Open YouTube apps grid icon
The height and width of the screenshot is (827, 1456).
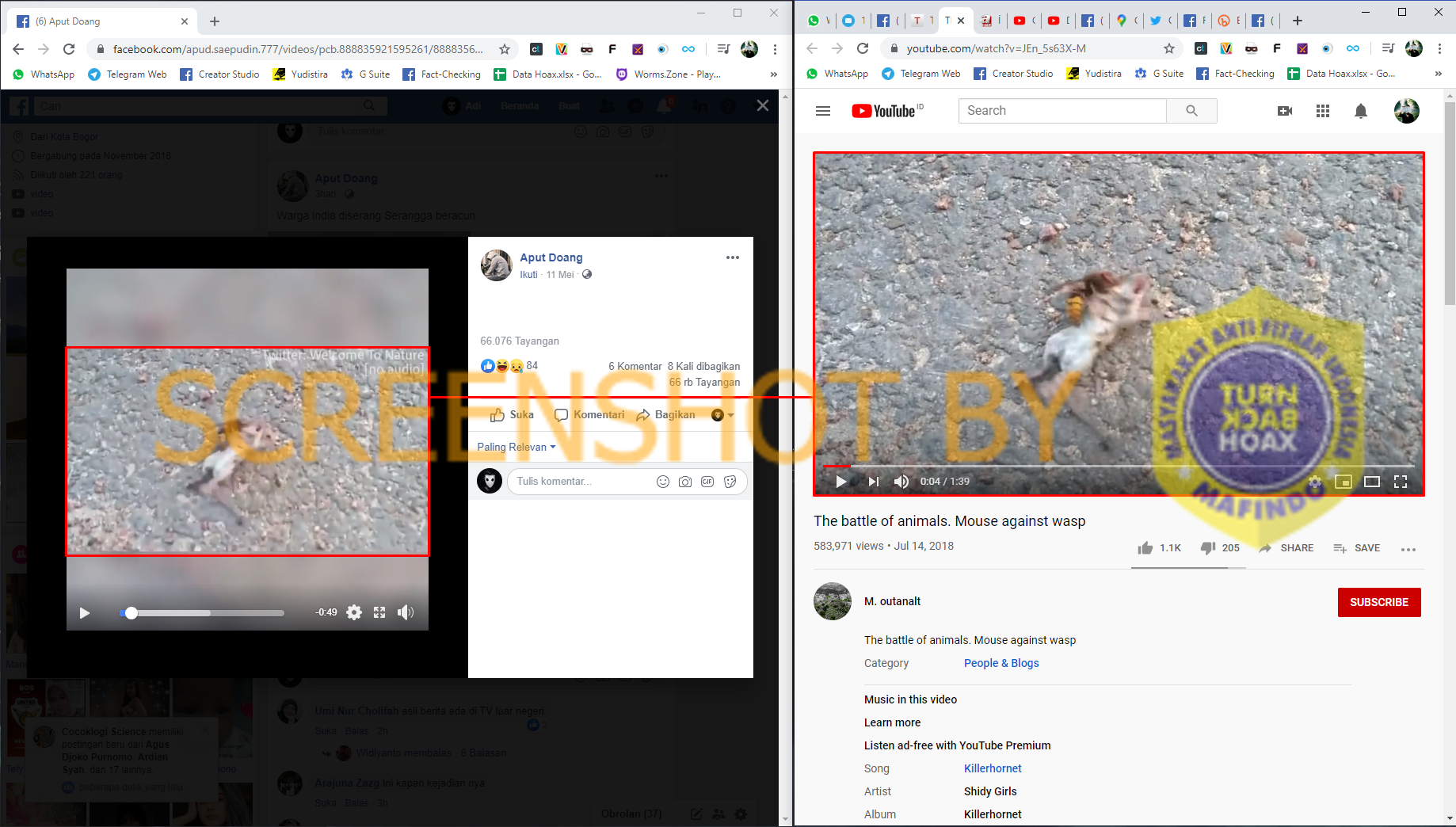pyautogui.click(x=1323, y=111)
